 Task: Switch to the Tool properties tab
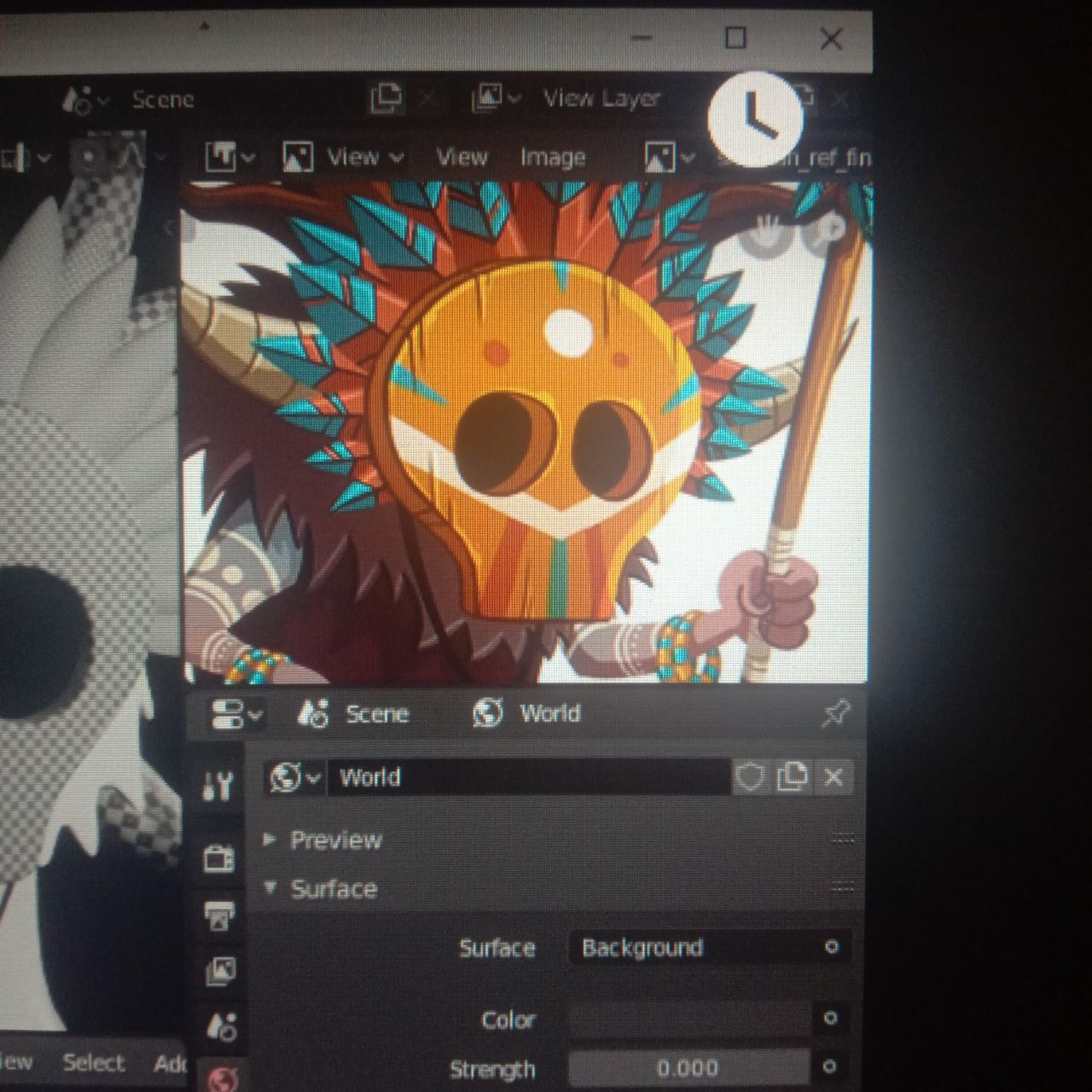click(x=219, y=786)
